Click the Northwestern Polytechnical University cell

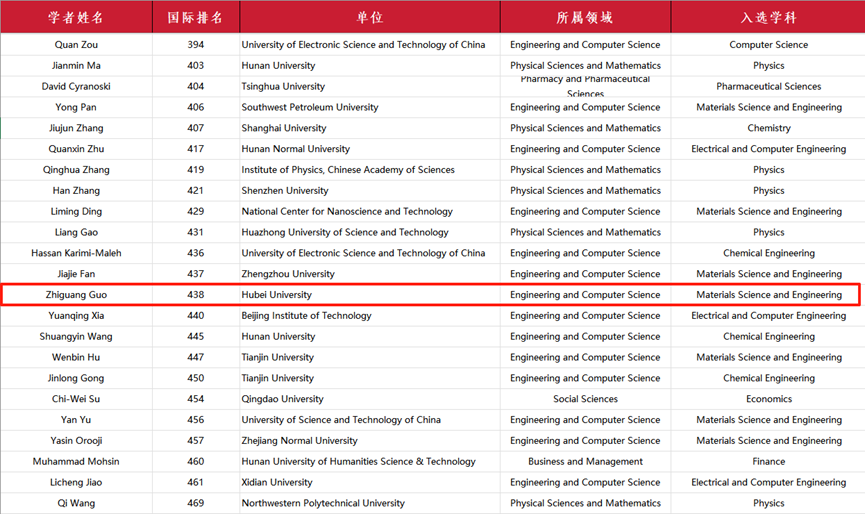(323, 503)
